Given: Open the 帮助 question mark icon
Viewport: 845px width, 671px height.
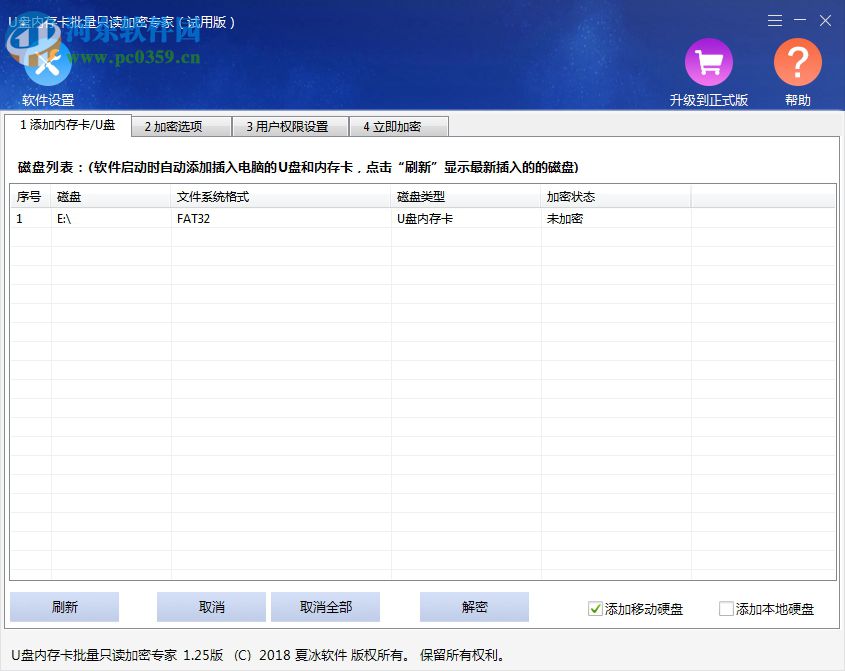Looking at the screenshot, I should click(797, 62).
